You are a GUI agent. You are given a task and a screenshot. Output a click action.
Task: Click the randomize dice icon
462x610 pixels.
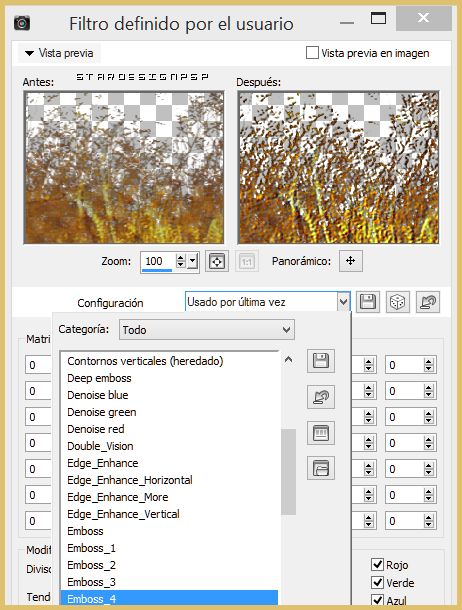pos(397,302)
